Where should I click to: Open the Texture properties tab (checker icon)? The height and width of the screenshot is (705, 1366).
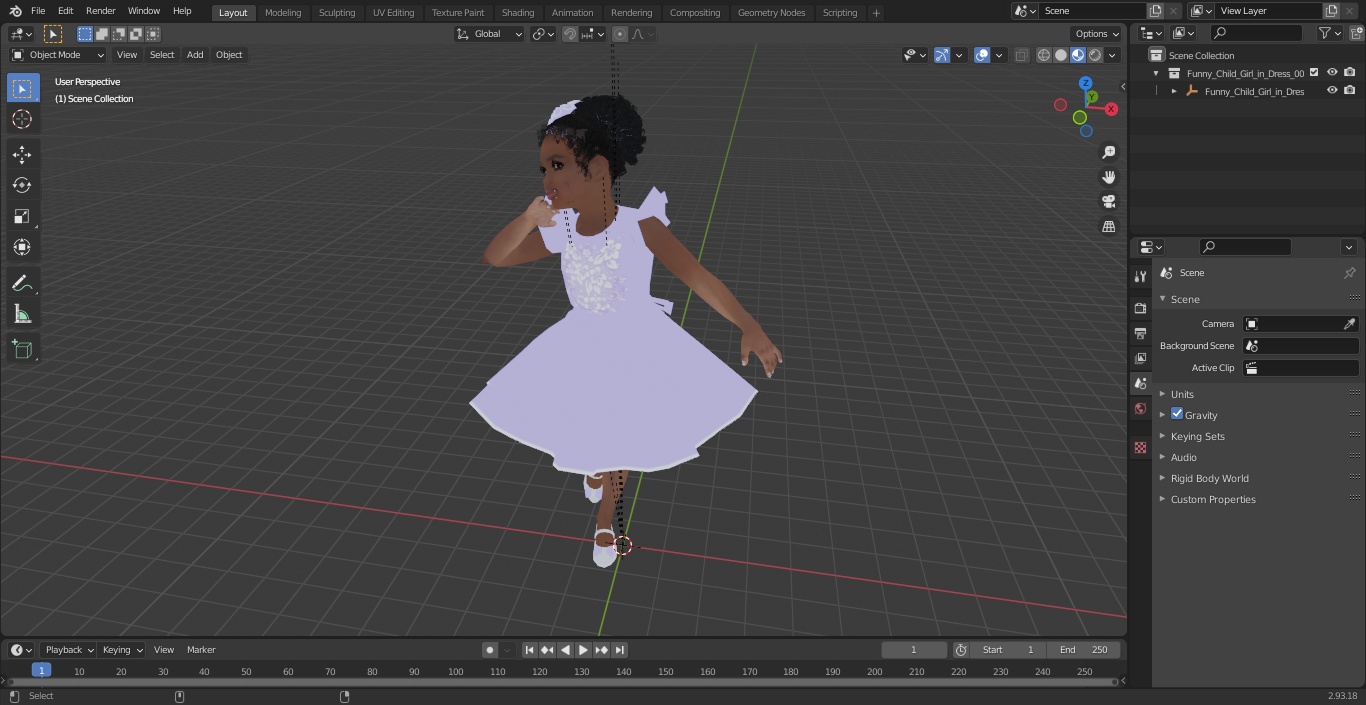click(1140, 447)
